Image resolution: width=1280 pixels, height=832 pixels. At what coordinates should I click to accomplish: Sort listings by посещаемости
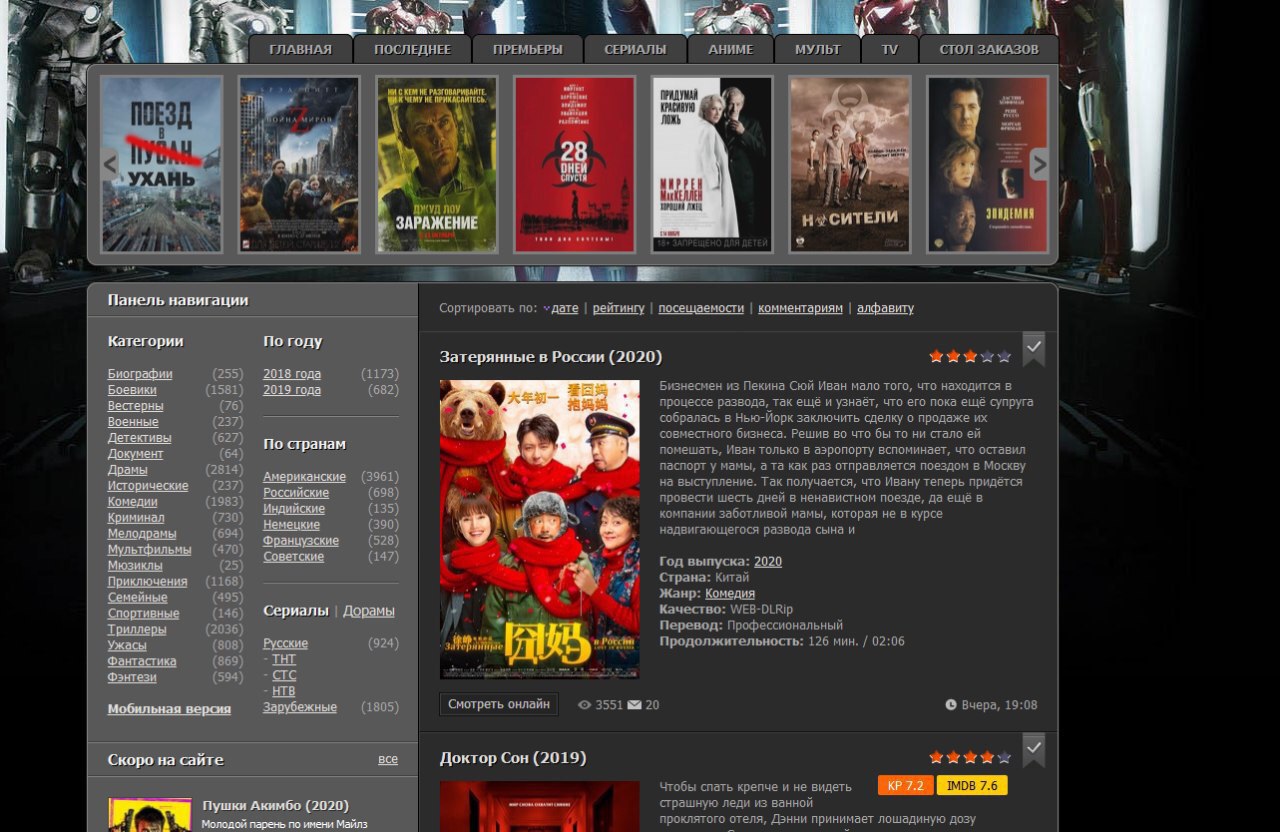pyautogui.click(x=701, y=308)
